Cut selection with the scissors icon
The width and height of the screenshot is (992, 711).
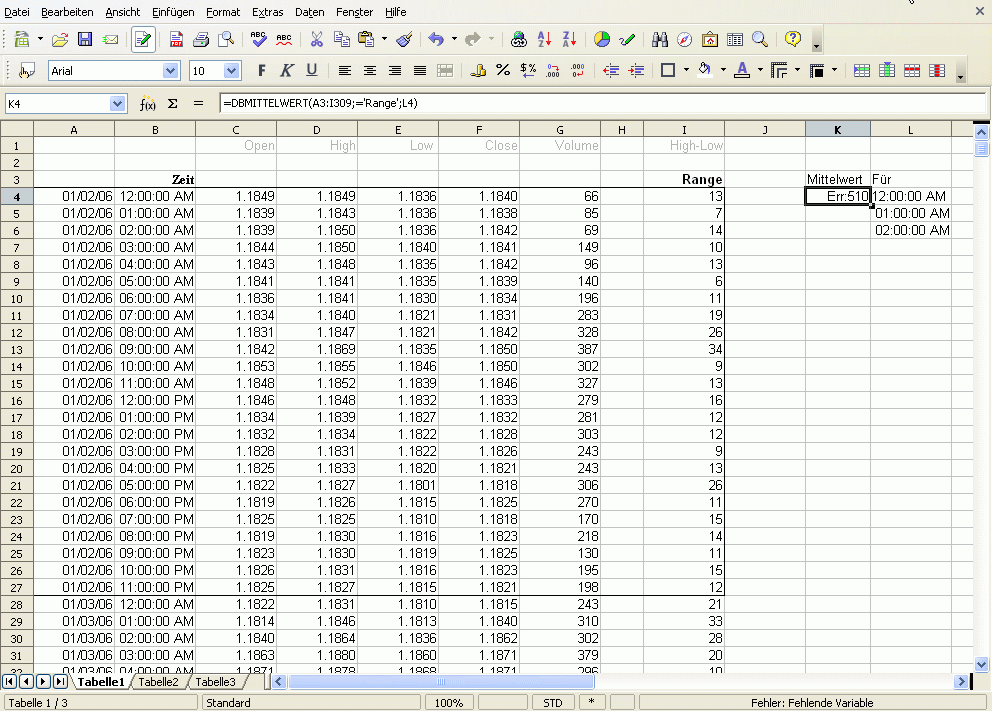[316, 40]
